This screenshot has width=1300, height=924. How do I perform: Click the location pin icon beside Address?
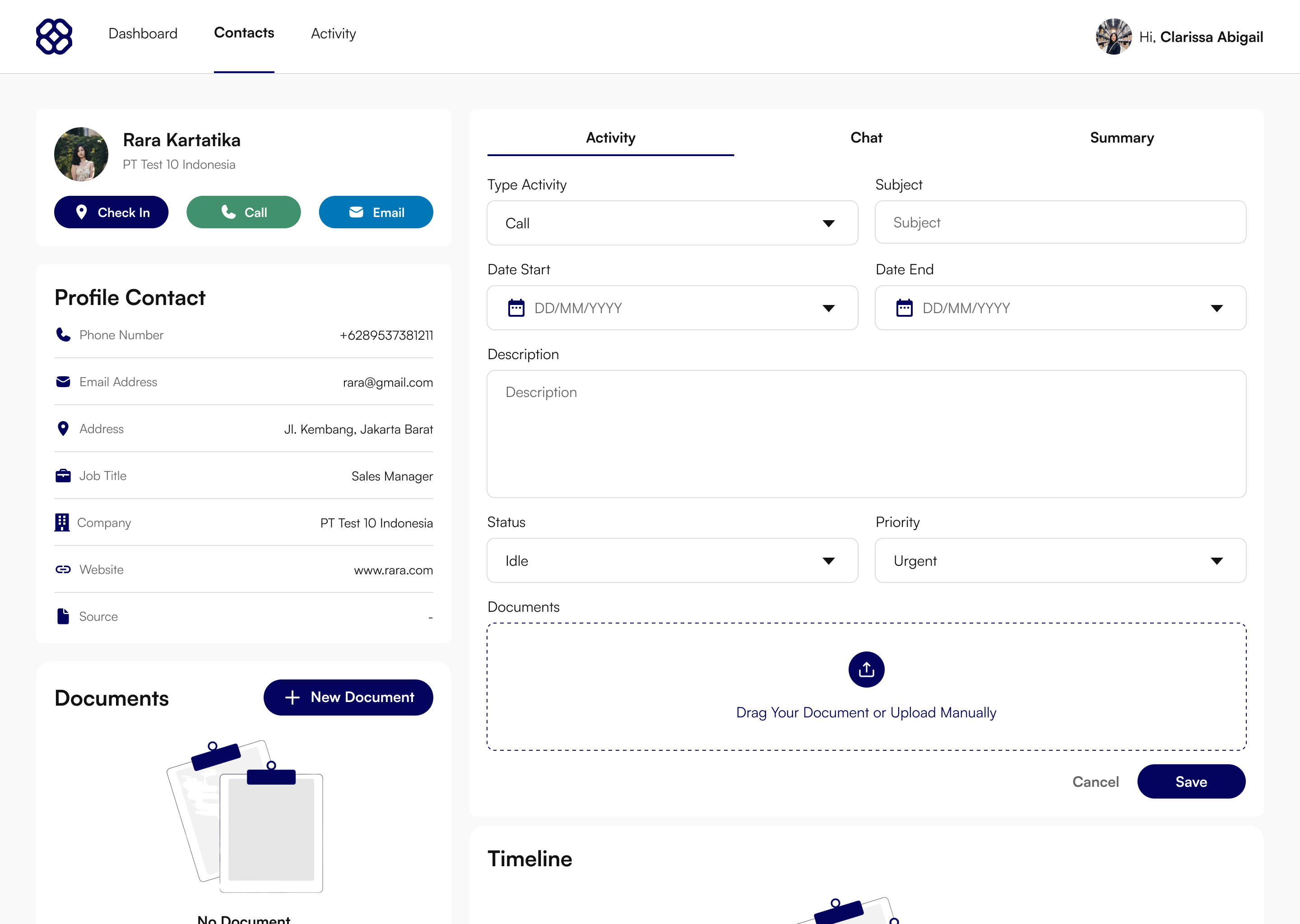[x=63, y=429]
